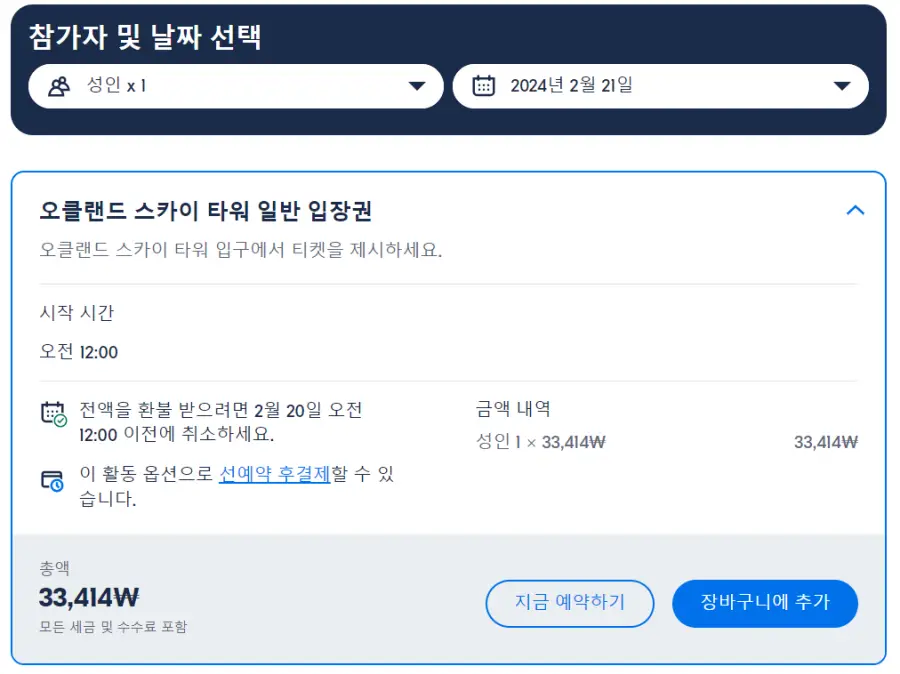Click the bold 33,414₩ total amount
This screenshot has width=900, height=674.
(89, 598)
